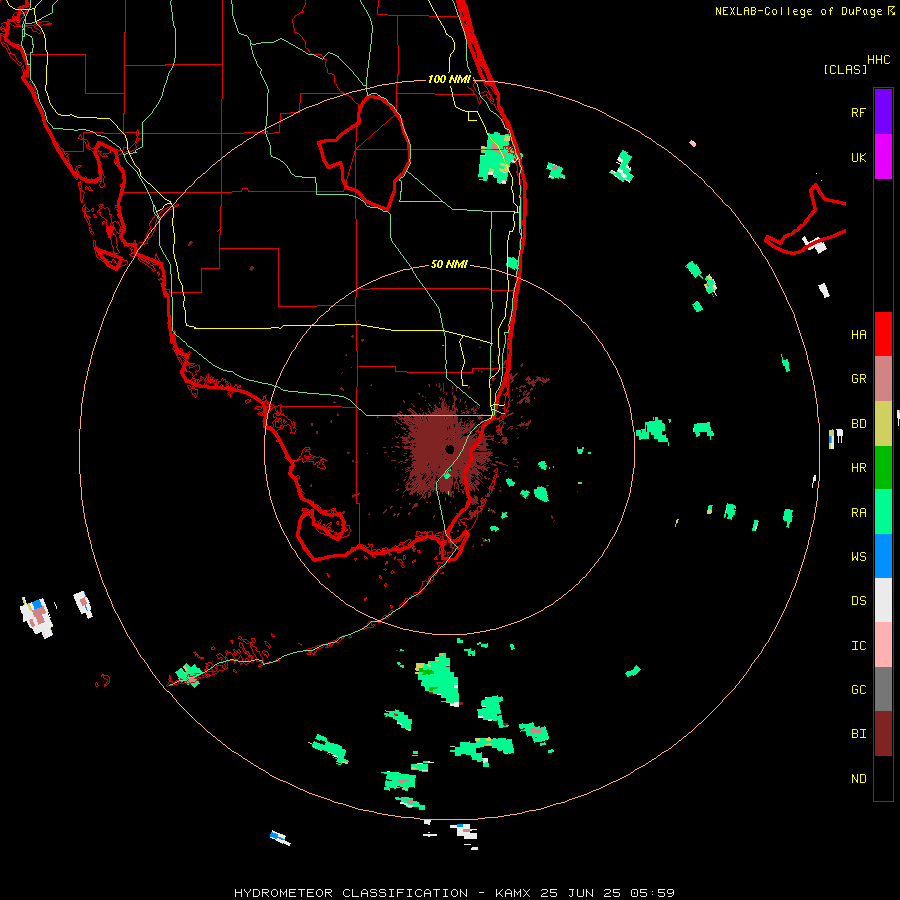The width and height of the screenshot is (900, 900).
Task: Click the BI brown legend swatch
Action: (883, 734)
